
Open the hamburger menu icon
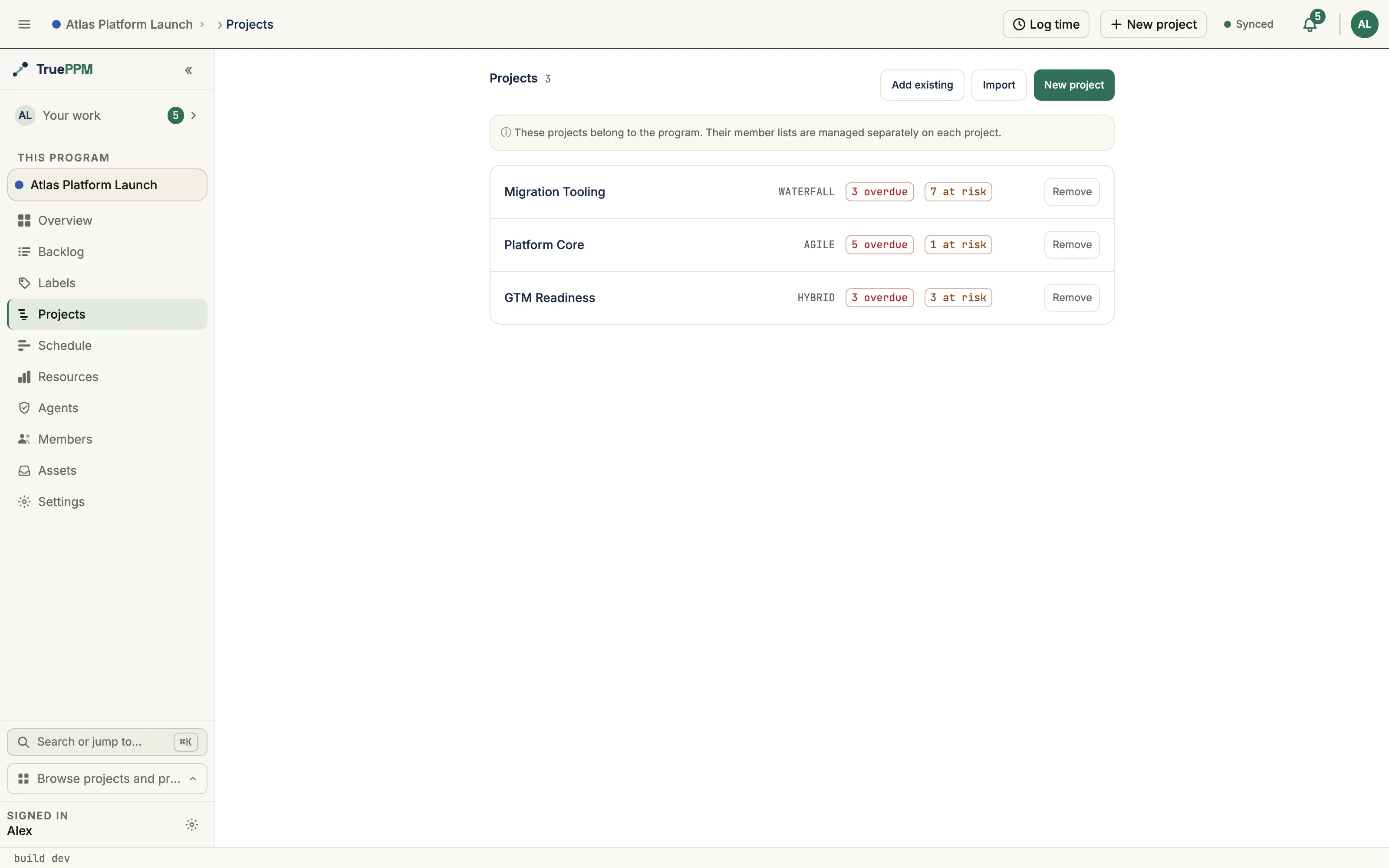[x=24, y=24]
